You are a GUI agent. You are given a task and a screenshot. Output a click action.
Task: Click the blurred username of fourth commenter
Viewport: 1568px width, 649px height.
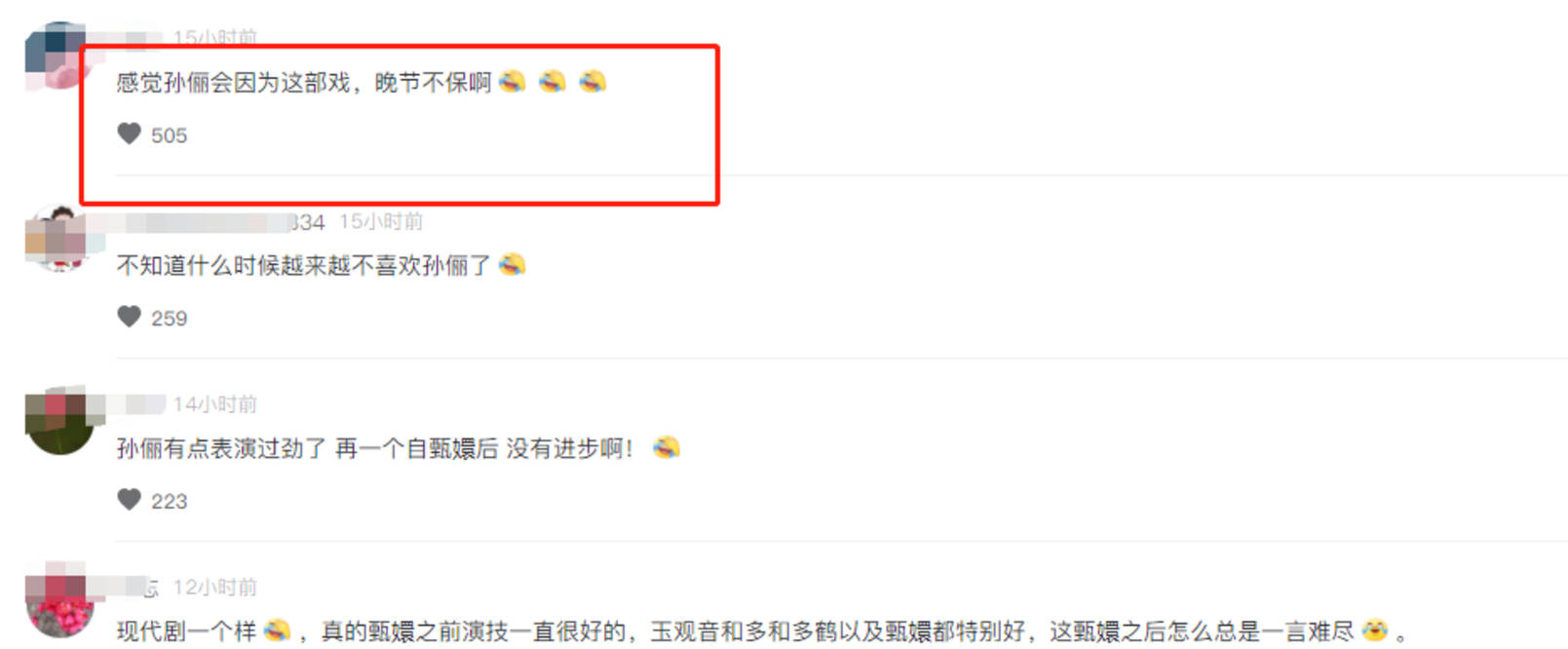pyautogui.click(x=137, y=587)
